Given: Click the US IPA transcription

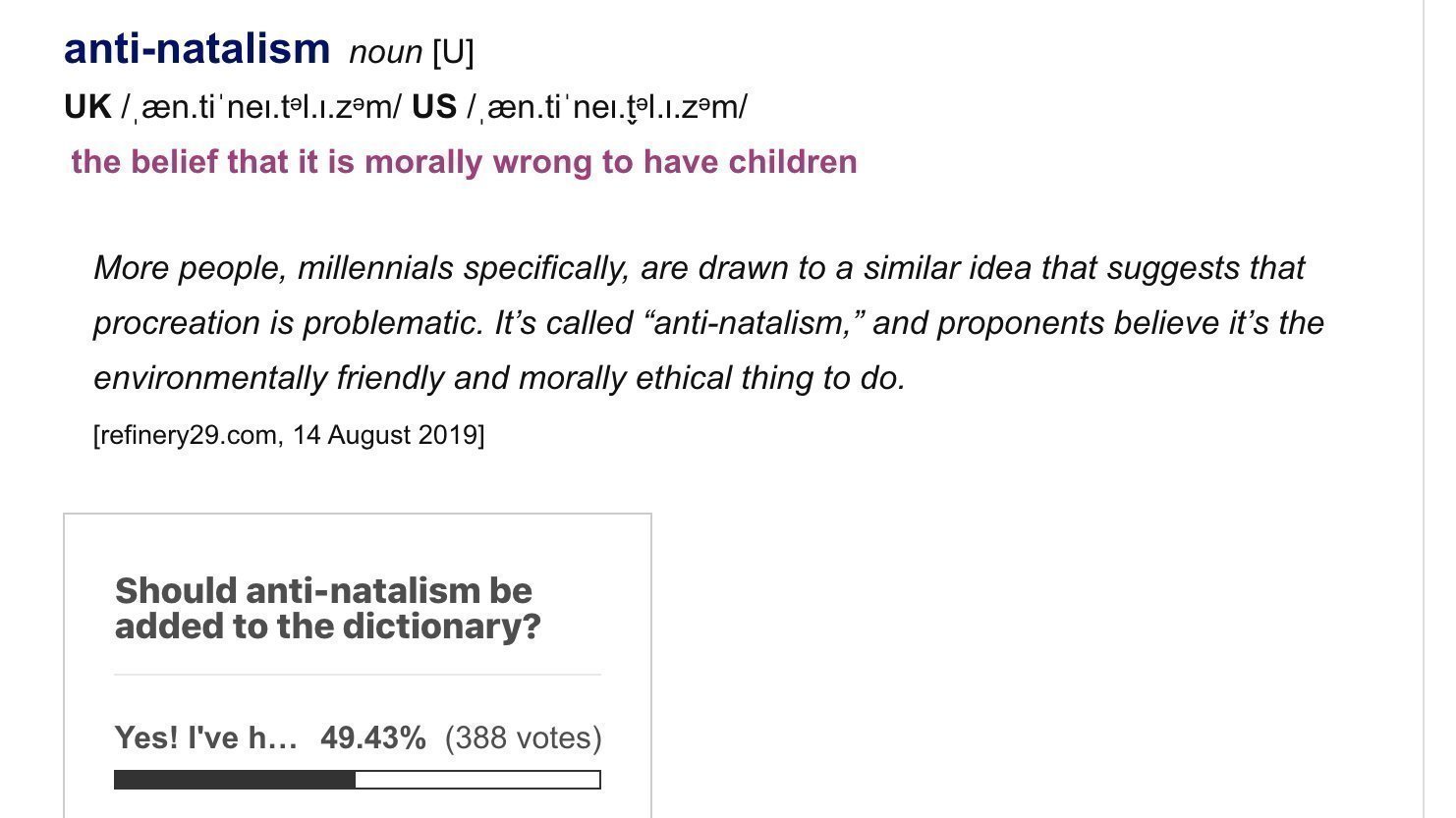Looking at the screenshot, I should point(609,108).
